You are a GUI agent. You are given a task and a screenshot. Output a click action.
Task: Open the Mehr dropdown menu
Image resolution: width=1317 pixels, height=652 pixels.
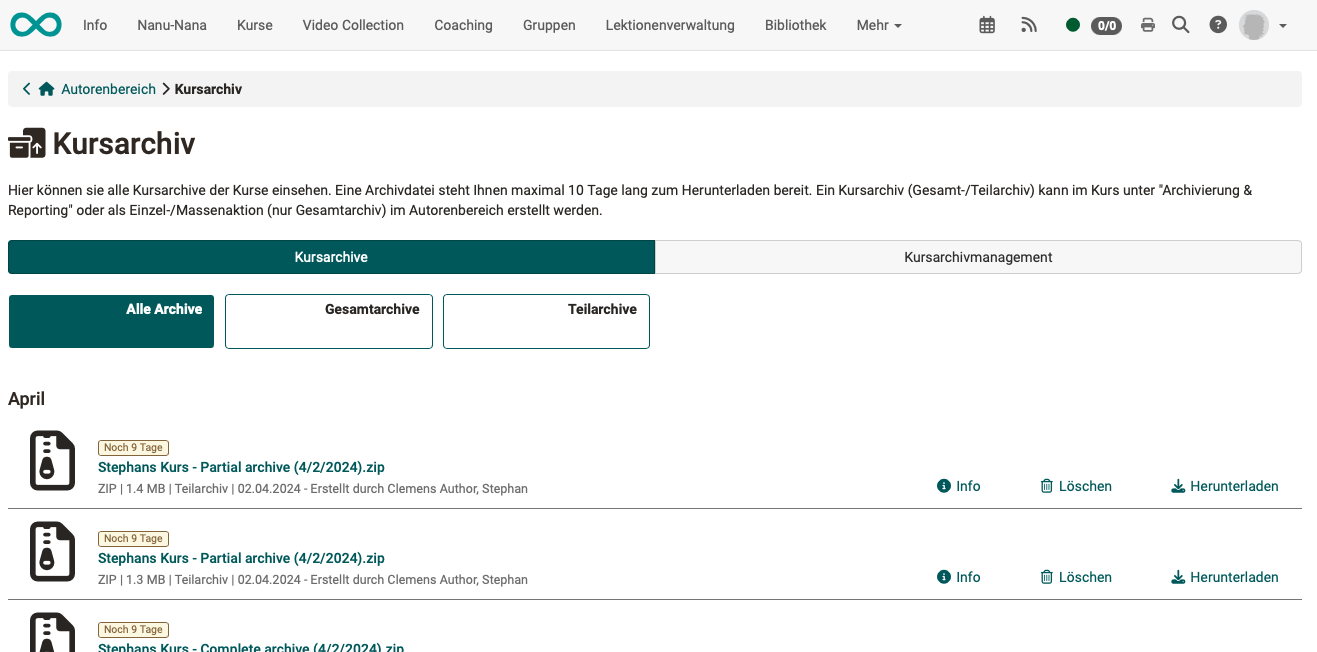coord(877,25)
